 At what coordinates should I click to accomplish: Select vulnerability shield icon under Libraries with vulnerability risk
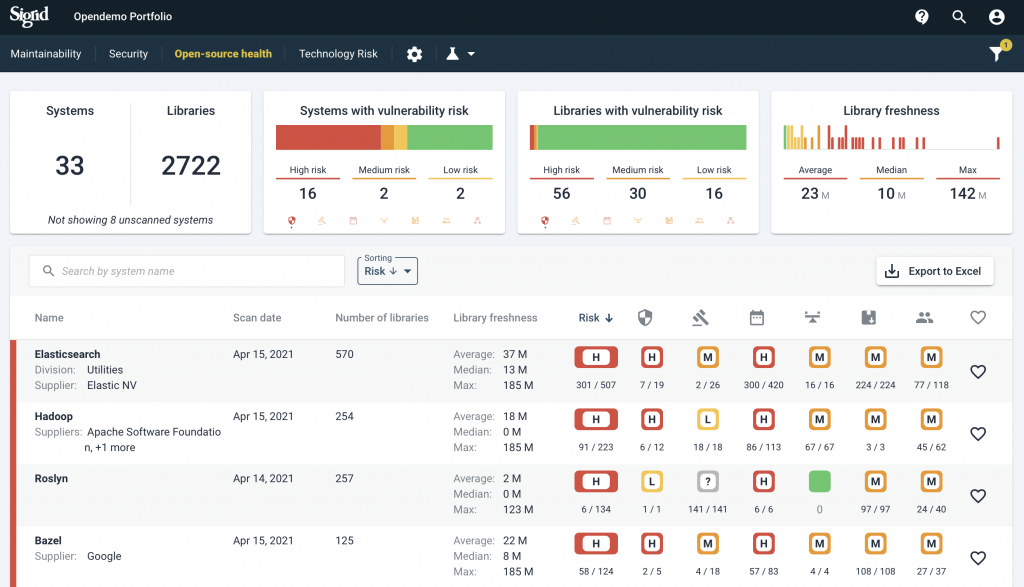point(545,221)
